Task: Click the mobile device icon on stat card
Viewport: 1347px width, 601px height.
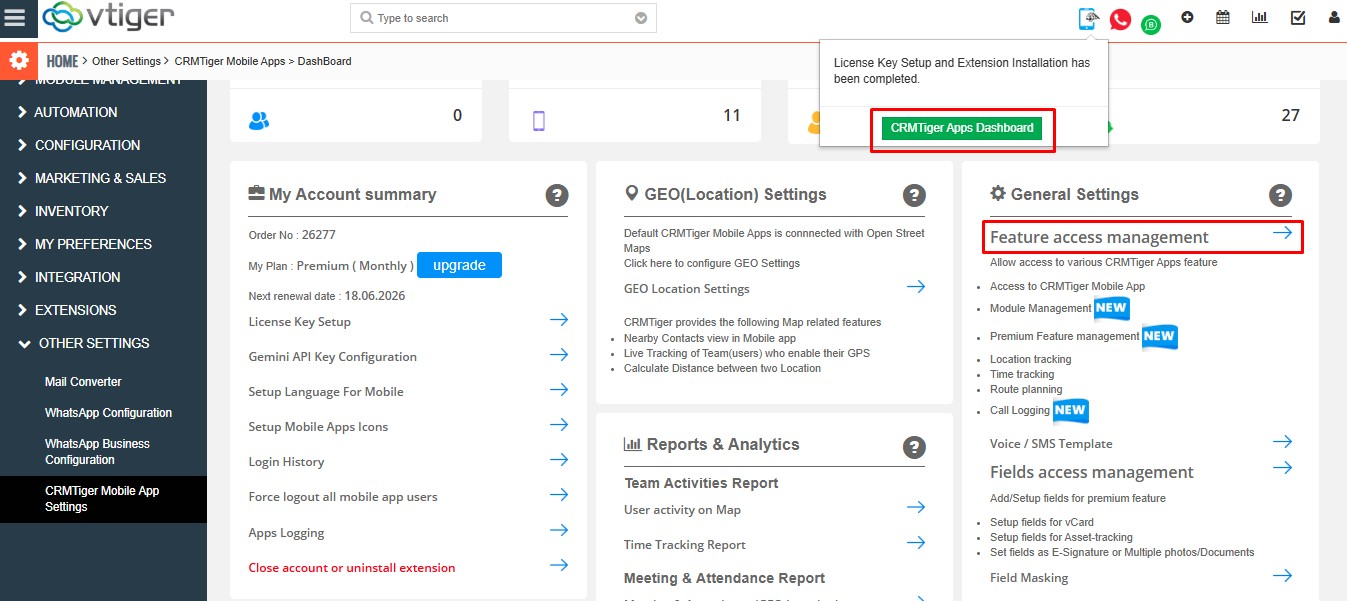Action: 539,121
